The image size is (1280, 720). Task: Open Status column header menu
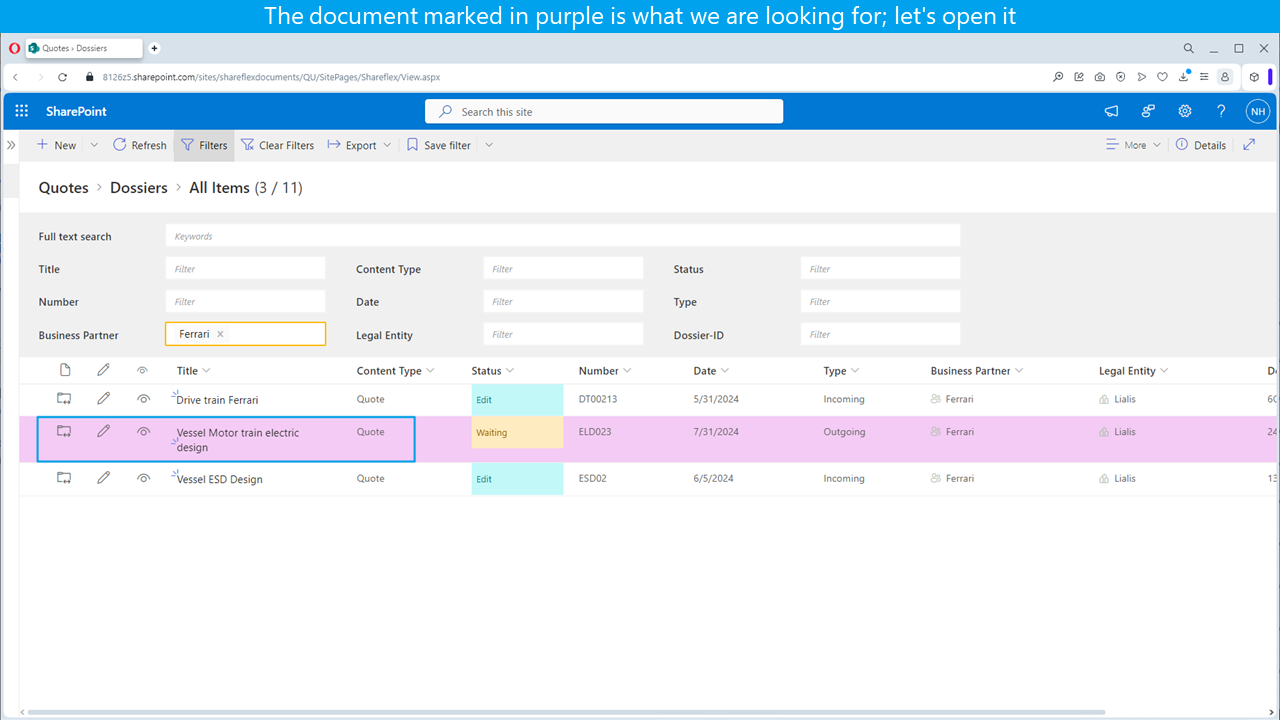pos(492,371)
